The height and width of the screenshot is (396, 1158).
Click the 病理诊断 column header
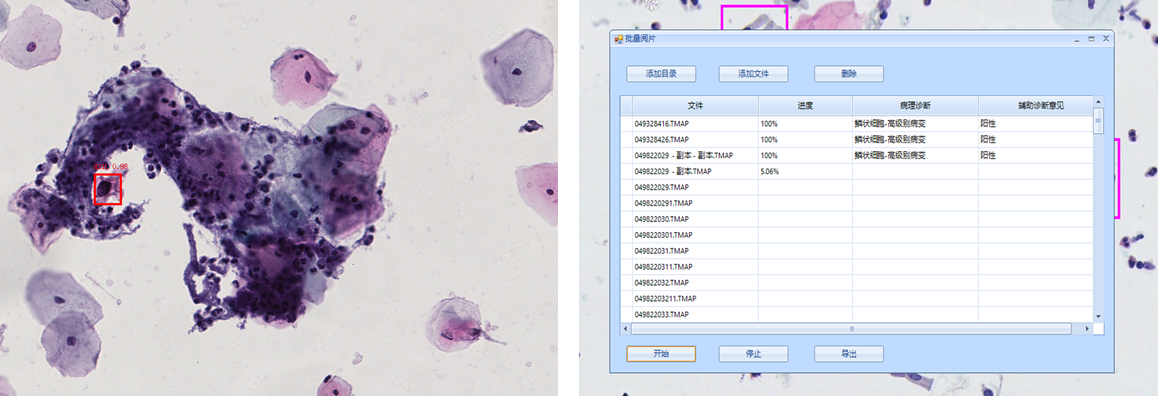click(x=916, y=106)
